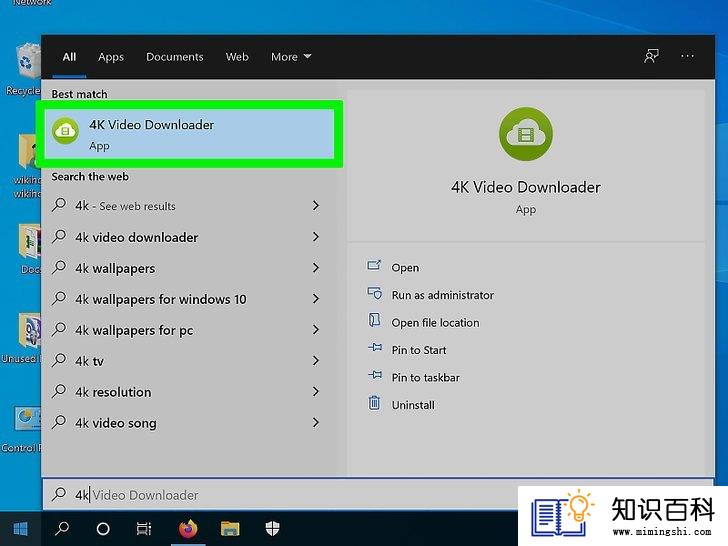
Task: Expand the More filter dropdown
Action: tap(291, 57)
